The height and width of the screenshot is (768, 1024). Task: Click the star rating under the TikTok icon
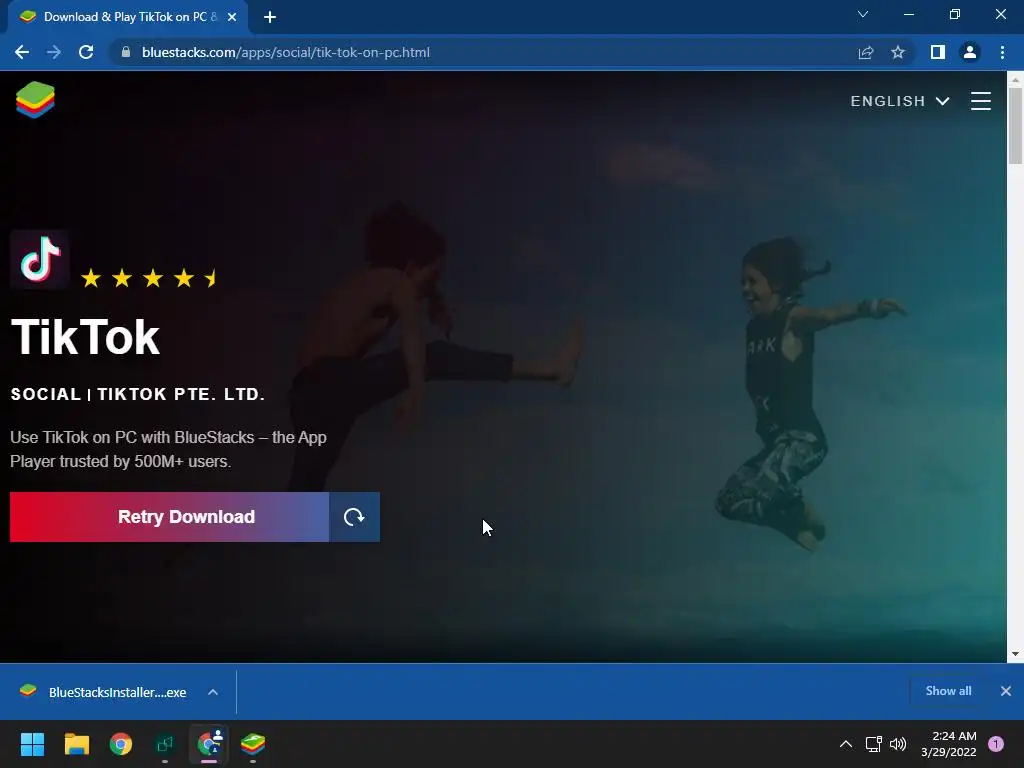click(149, 279)
